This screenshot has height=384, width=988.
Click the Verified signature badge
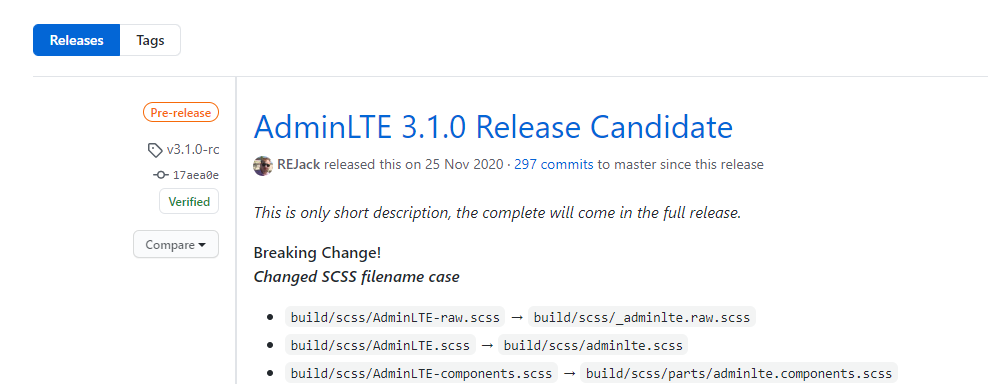[189, 202]
